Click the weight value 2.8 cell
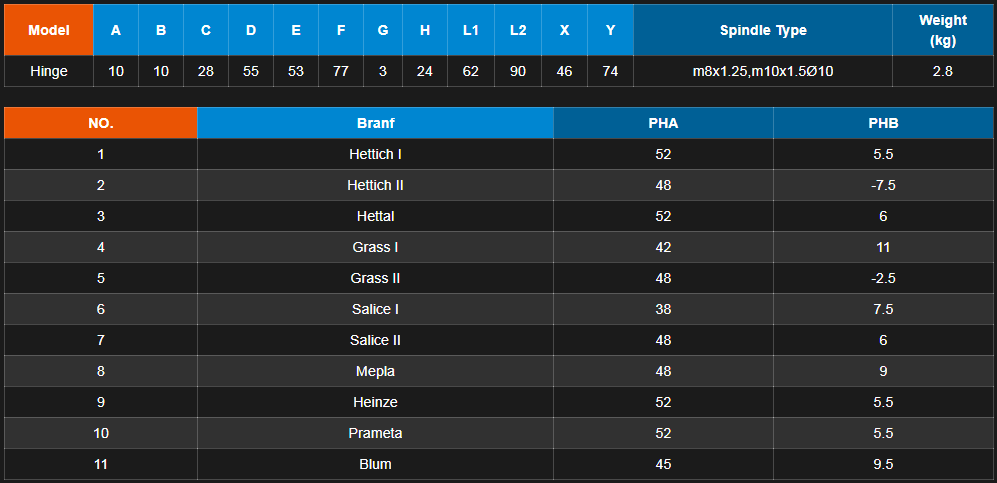 point(941,71)
